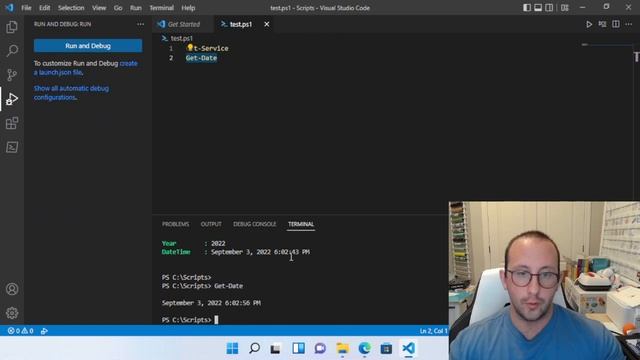Toggle secondary side bar layout icon
The height and width of the screenshot is (360, 640).
(549, 8)
